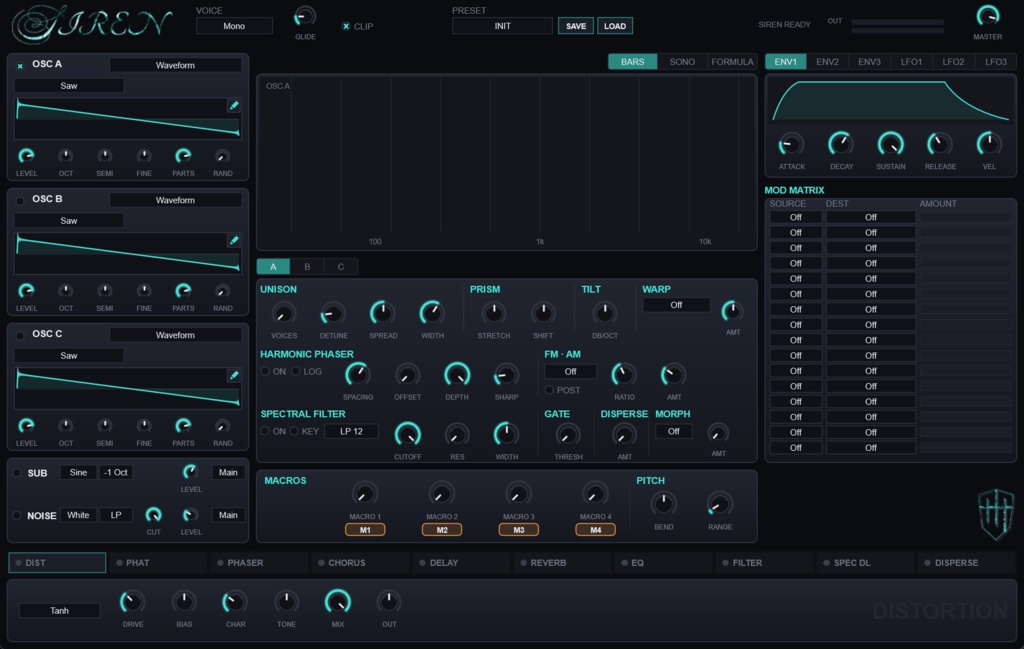Open the OSC C waveform pencil editor

(234, 375)
